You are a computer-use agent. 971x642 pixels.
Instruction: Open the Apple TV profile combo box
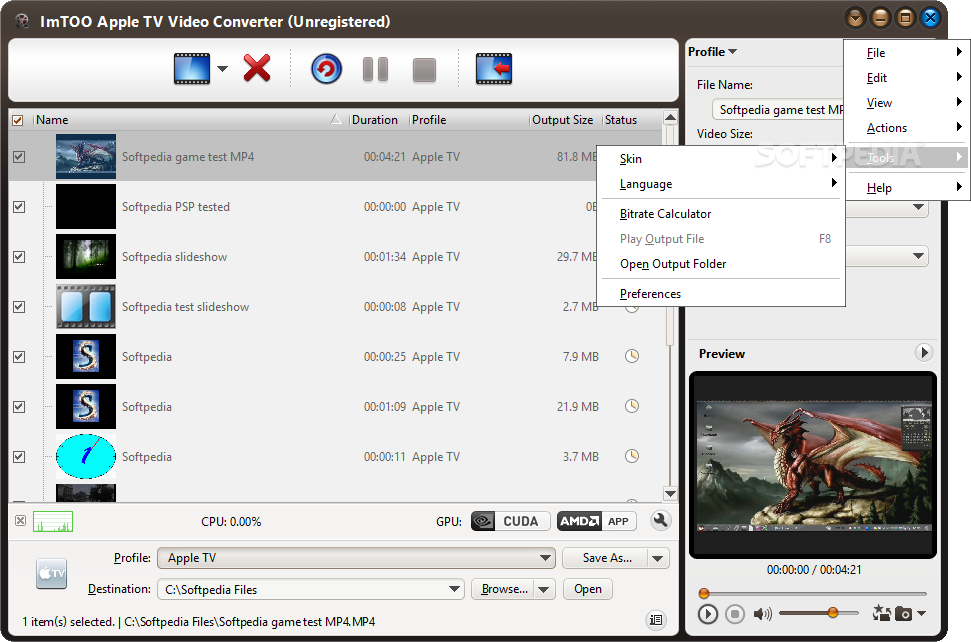tap(356, 558)
